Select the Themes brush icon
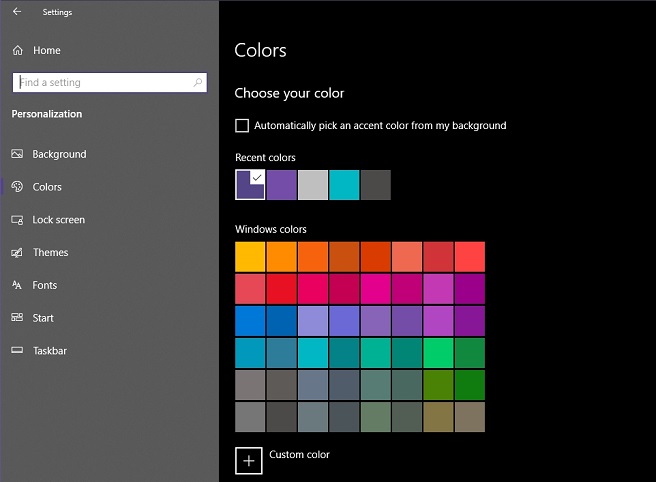This screenshot has width=656, height=482. click(17, 252)
